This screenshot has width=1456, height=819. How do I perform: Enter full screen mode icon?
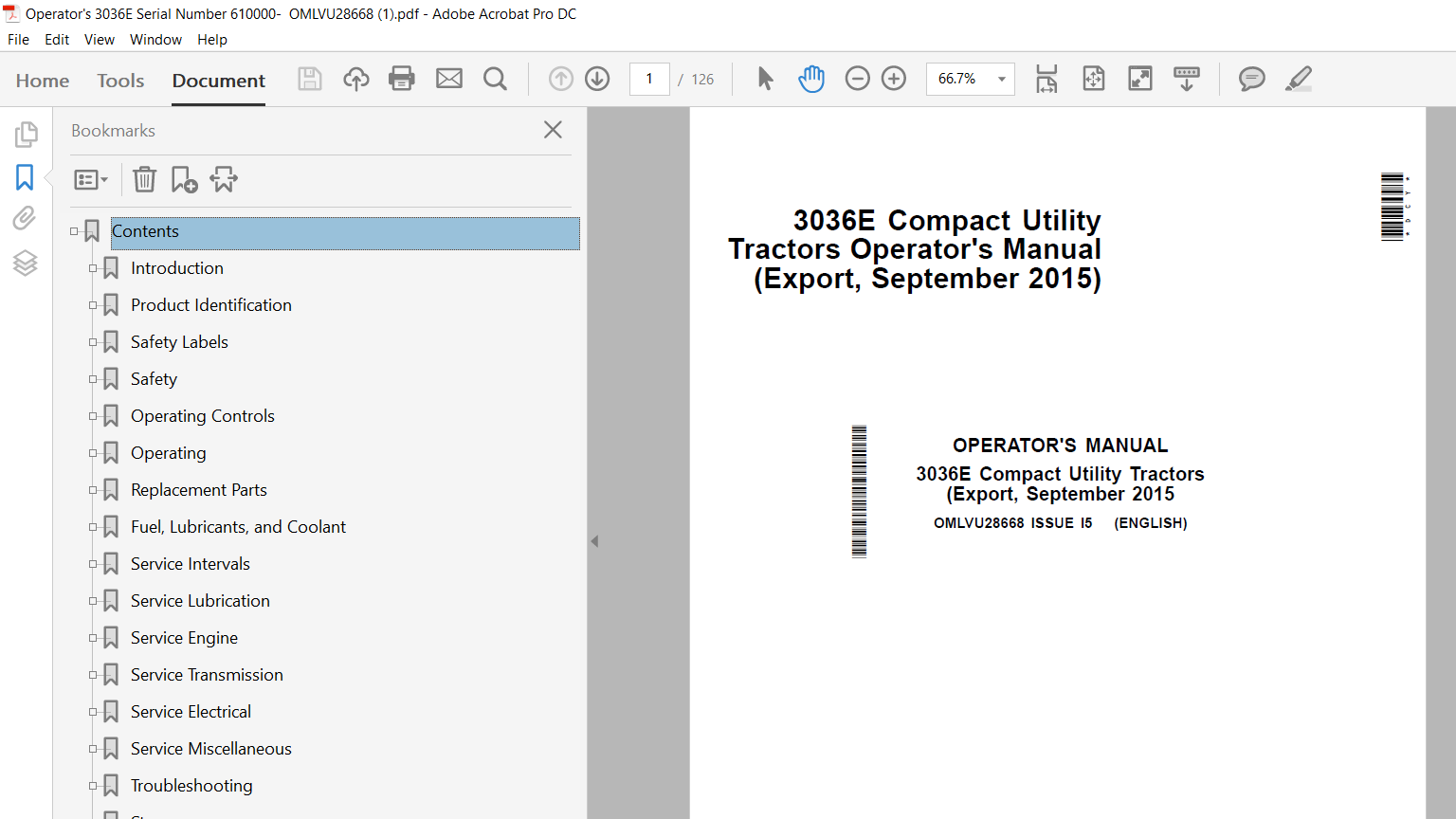pyautogui.click(x=1140, y=79)
